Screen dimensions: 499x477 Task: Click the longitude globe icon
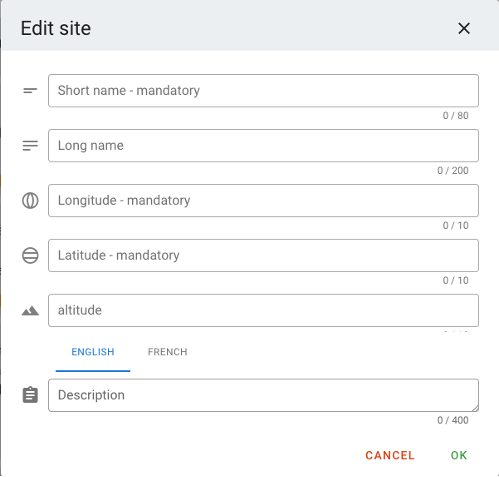tap(30, 201)
